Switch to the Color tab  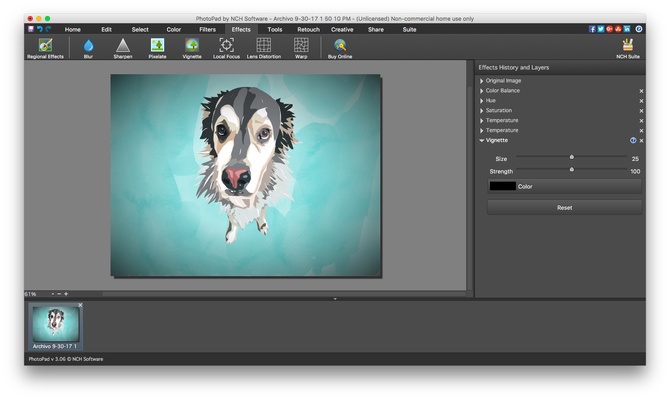173,29
